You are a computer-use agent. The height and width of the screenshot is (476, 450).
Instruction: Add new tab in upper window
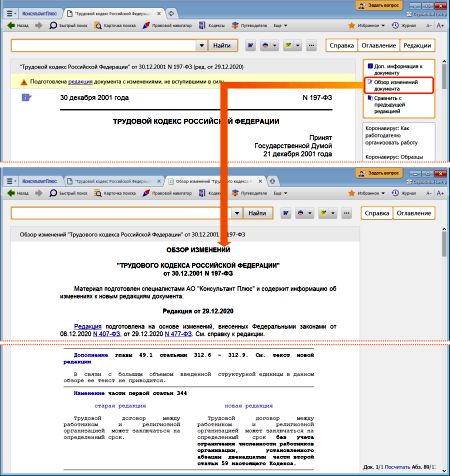click(x=171, y=14)
